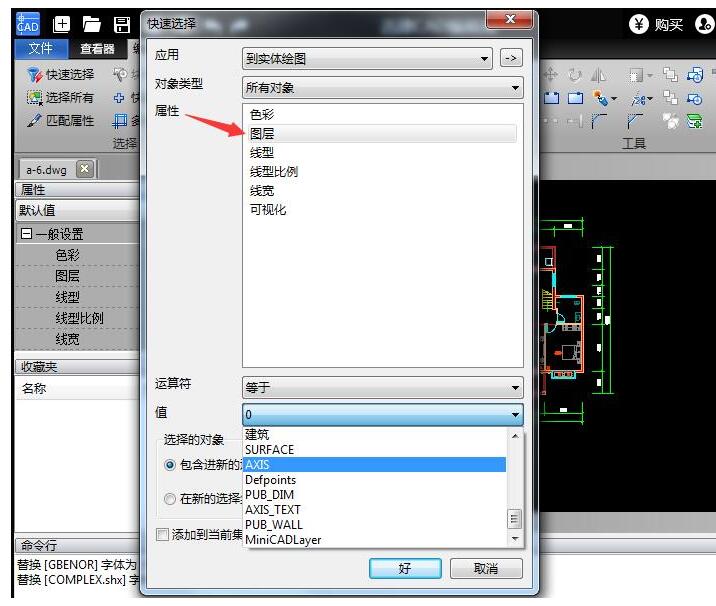Click the 选择所有 select-all icon
This screenshot has width=716, height=606.
34,97
